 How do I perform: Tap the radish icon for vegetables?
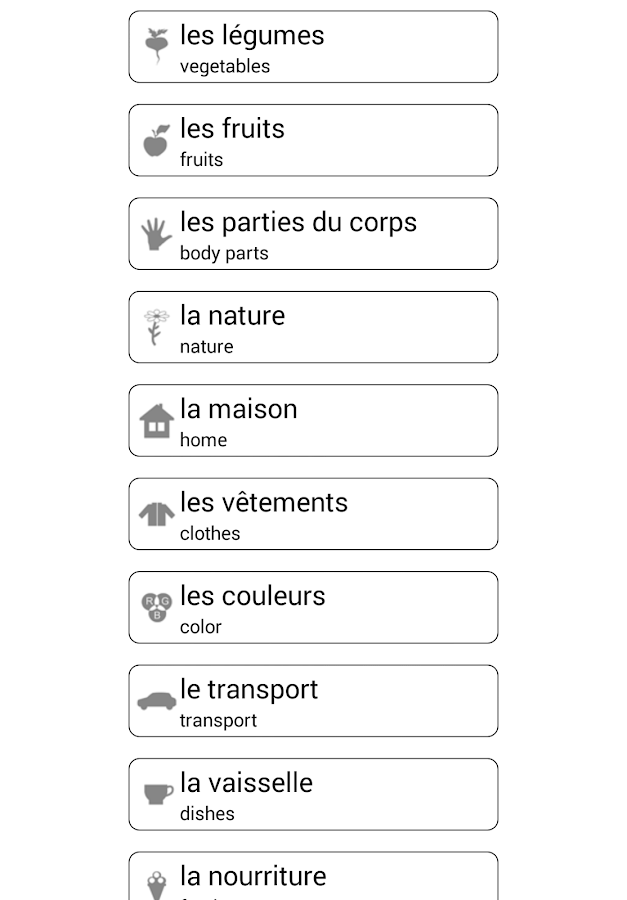[155, 47]
